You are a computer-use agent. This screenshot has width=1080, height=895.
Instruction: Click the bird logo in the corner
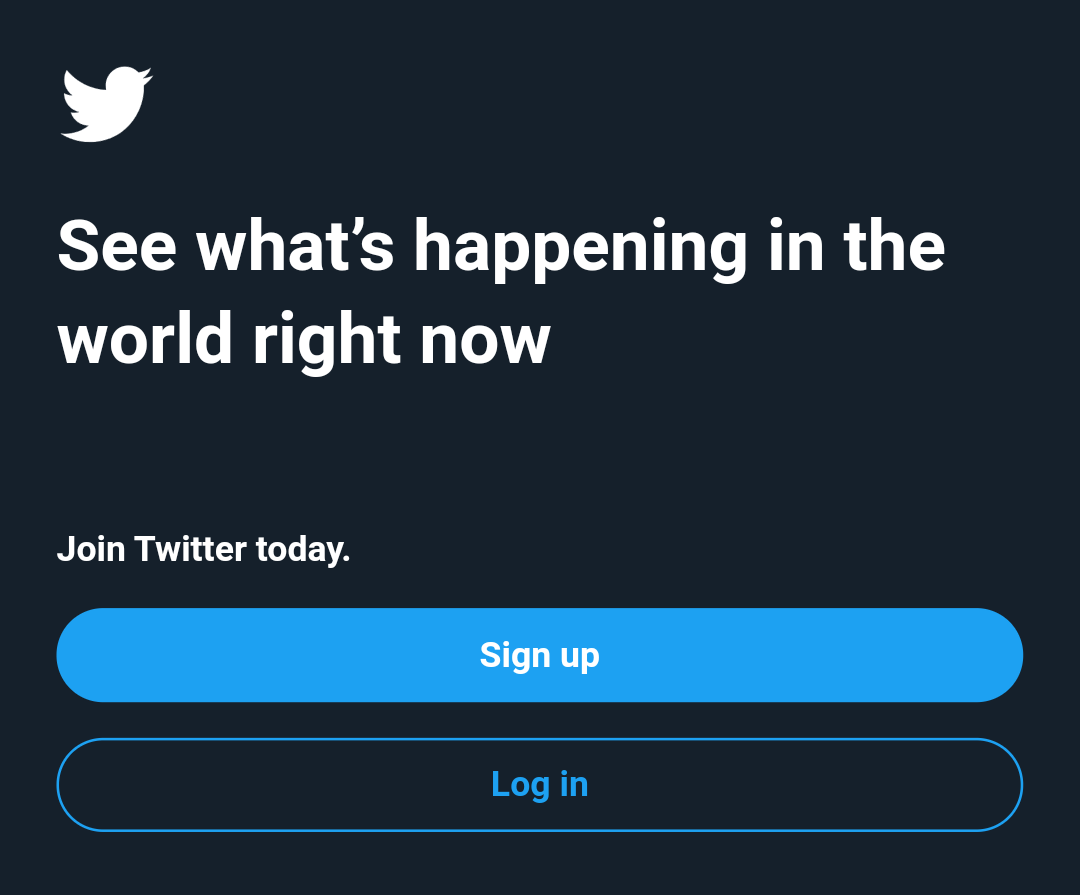(106, 104)
